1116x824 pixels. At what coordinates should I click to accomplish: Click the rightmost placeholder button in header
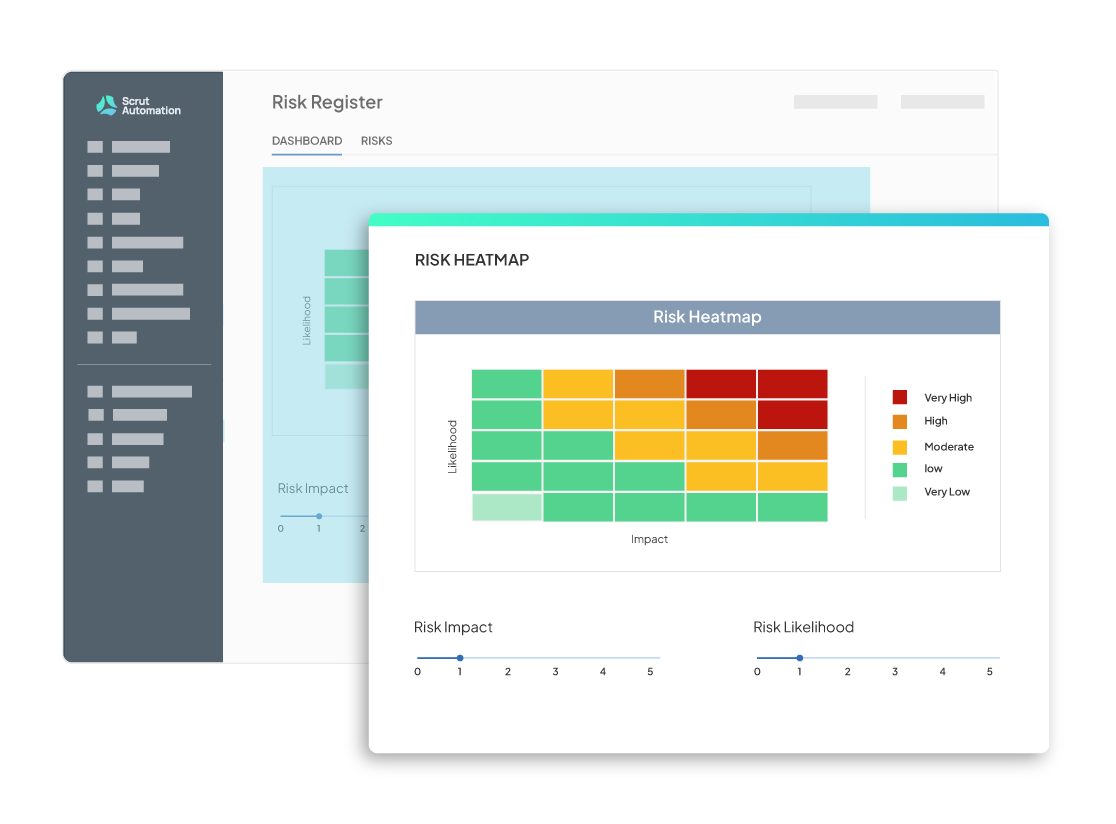942,102
